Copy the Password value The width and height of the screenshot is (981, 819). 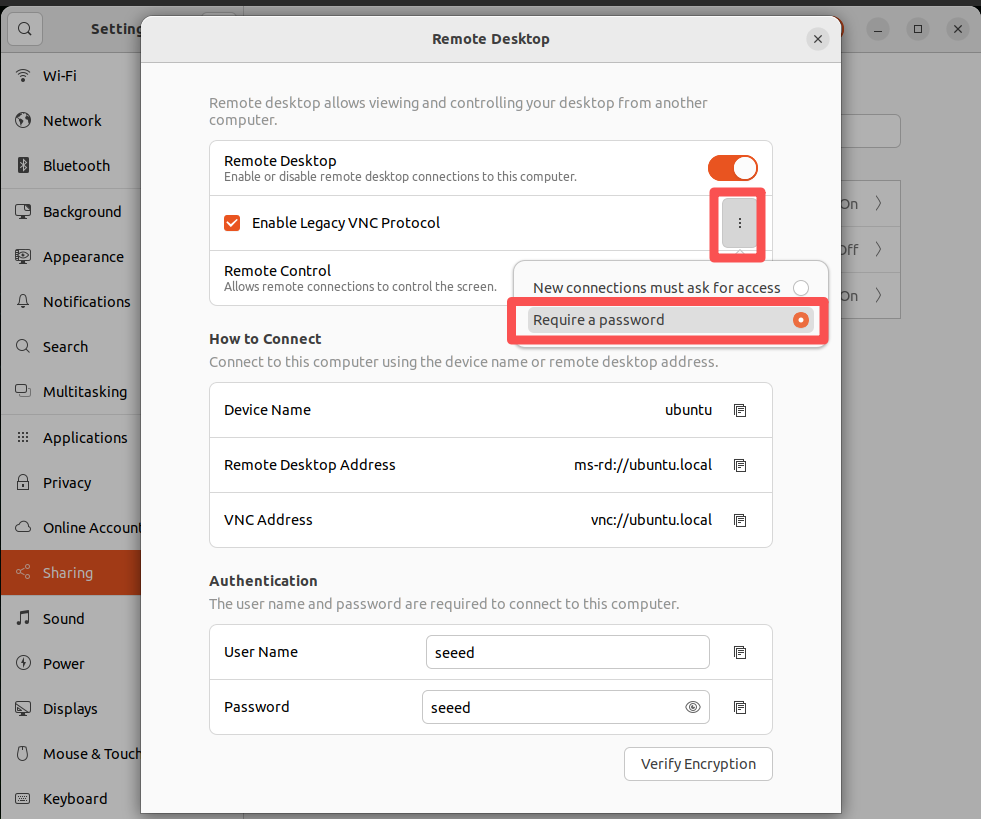(740, 708)
